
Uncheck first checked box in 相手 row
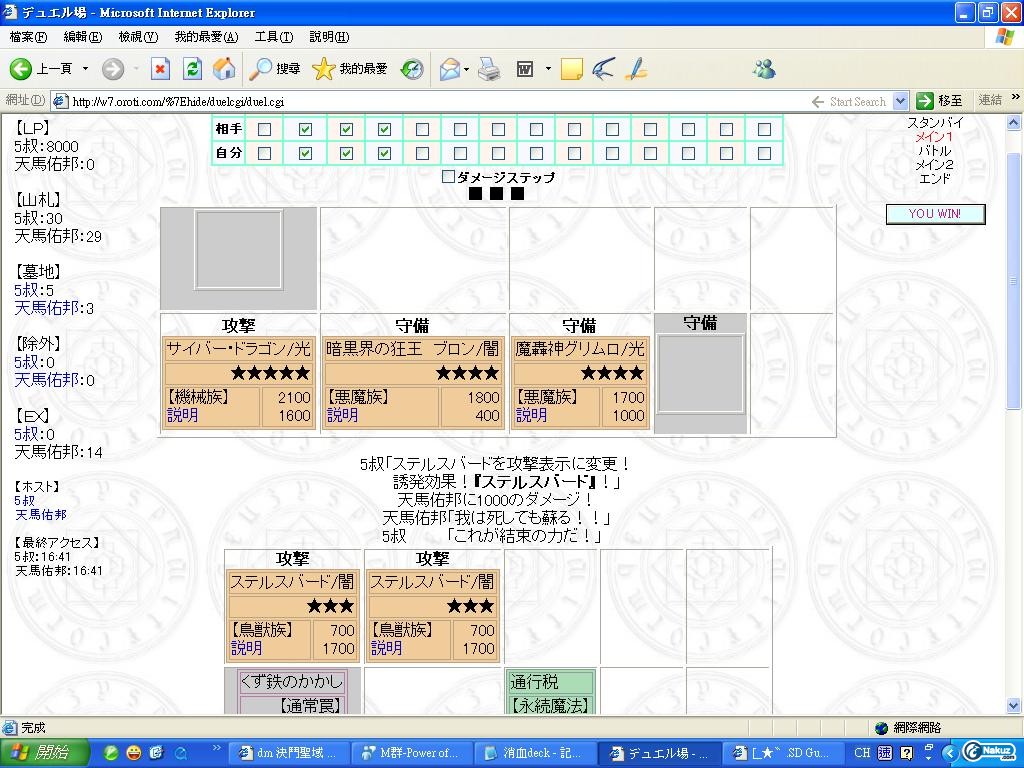[x=305, y=129]
